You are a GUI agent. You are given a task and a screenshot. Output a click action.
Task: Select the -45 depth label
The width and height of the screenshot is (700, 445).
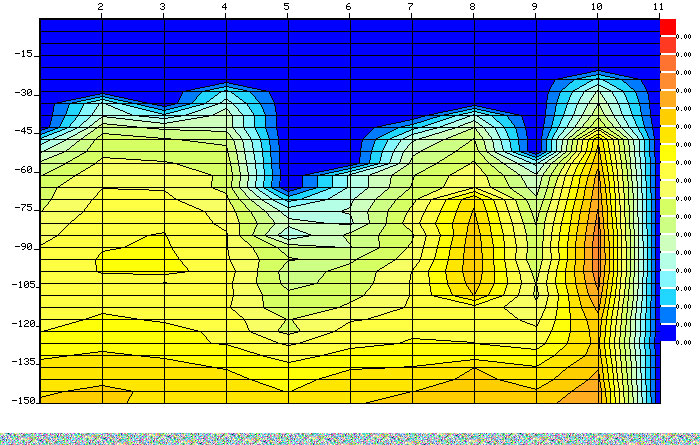click(26, 132)
